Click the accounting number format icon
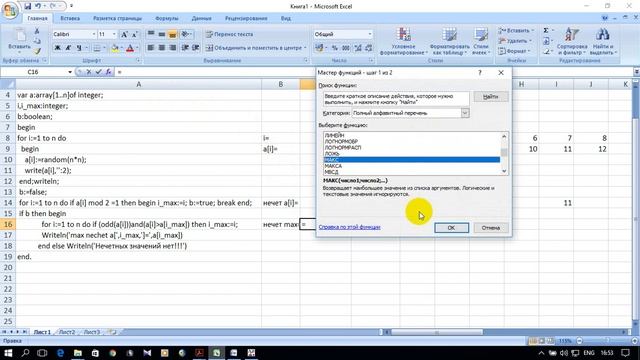The image size is (640, 360). point(320,48)
